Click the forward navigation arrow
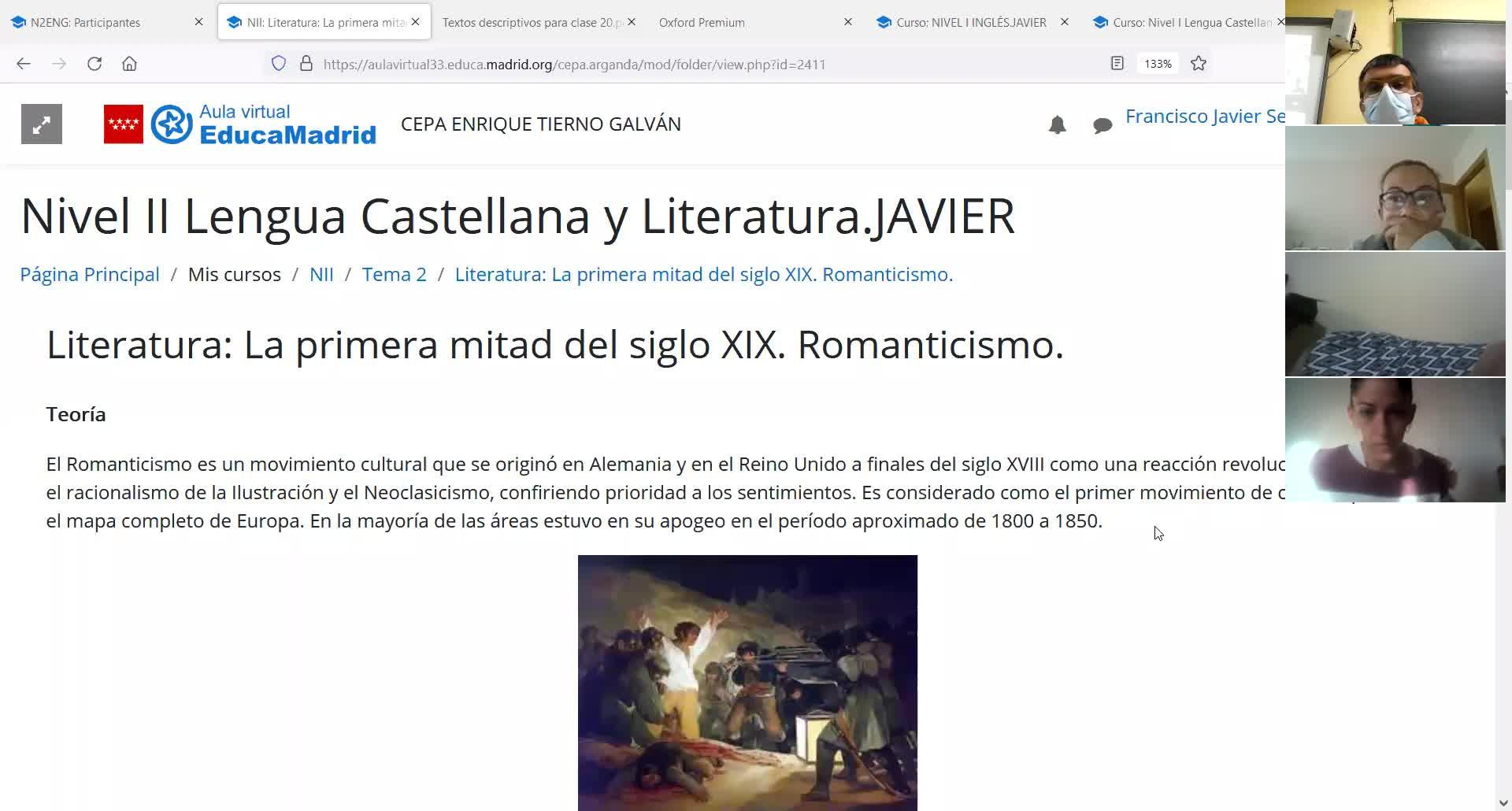Image resolution: width=1512 pixels, height=811 pixels. tap(59, 64)
